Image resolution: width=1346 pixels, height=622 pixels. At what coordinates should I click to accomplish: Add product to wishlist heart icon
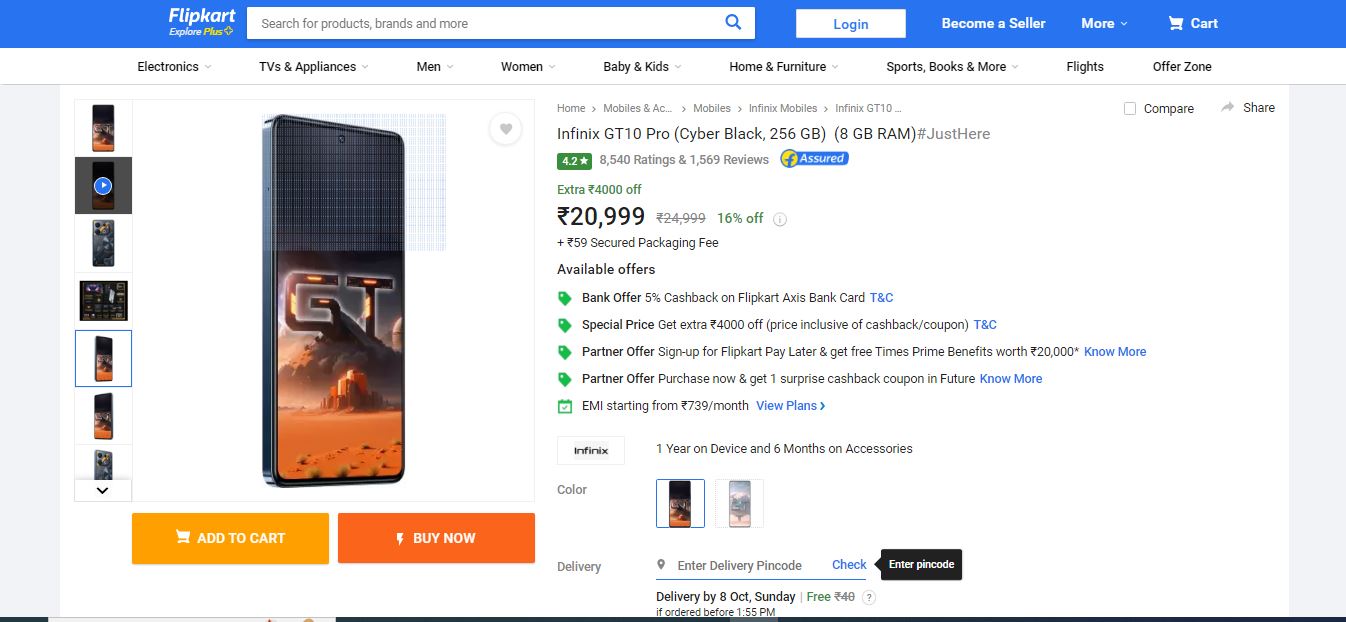click(505, 129)
